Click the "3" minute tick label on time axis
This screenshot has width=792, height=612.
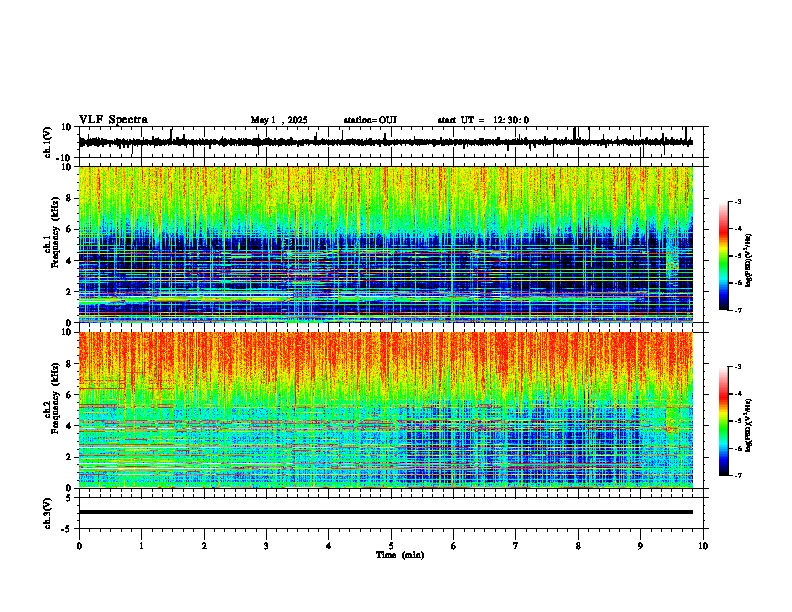tap(266, 546)
